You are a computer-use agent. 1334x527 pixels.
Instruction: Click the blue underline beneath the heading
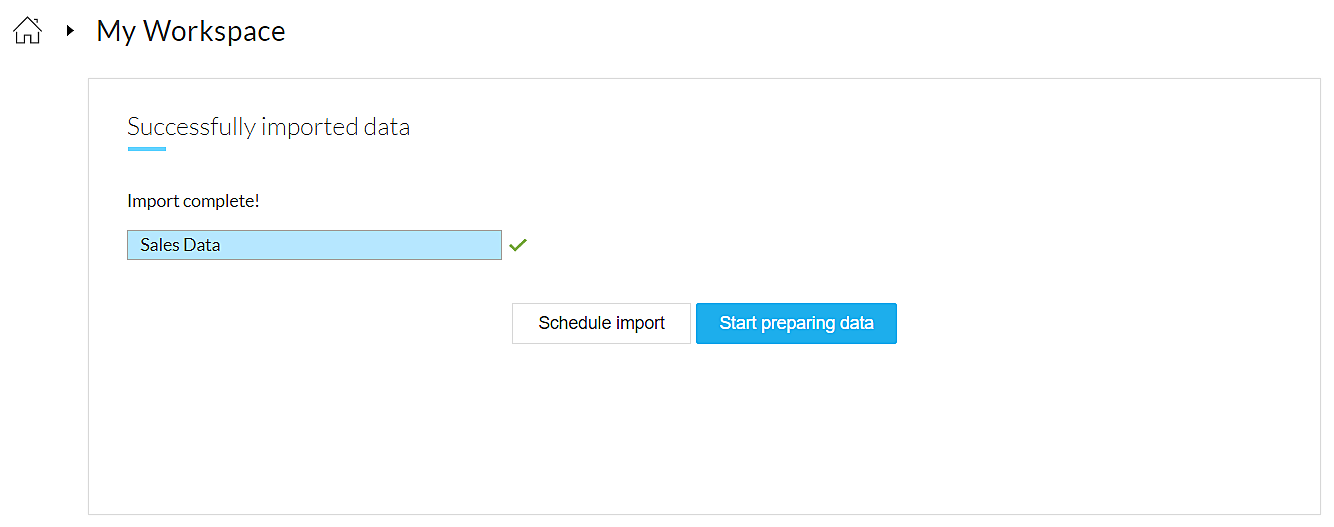(146, 149)
